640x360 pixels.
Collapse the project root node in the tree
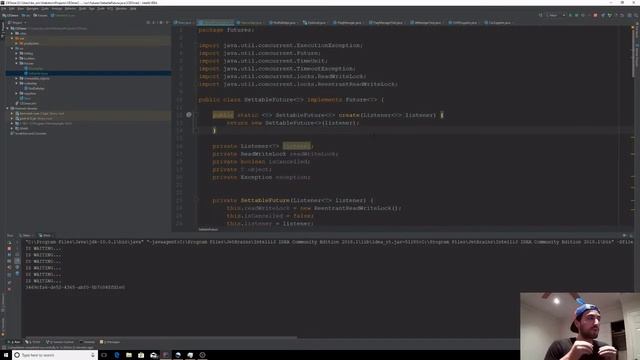8,28
